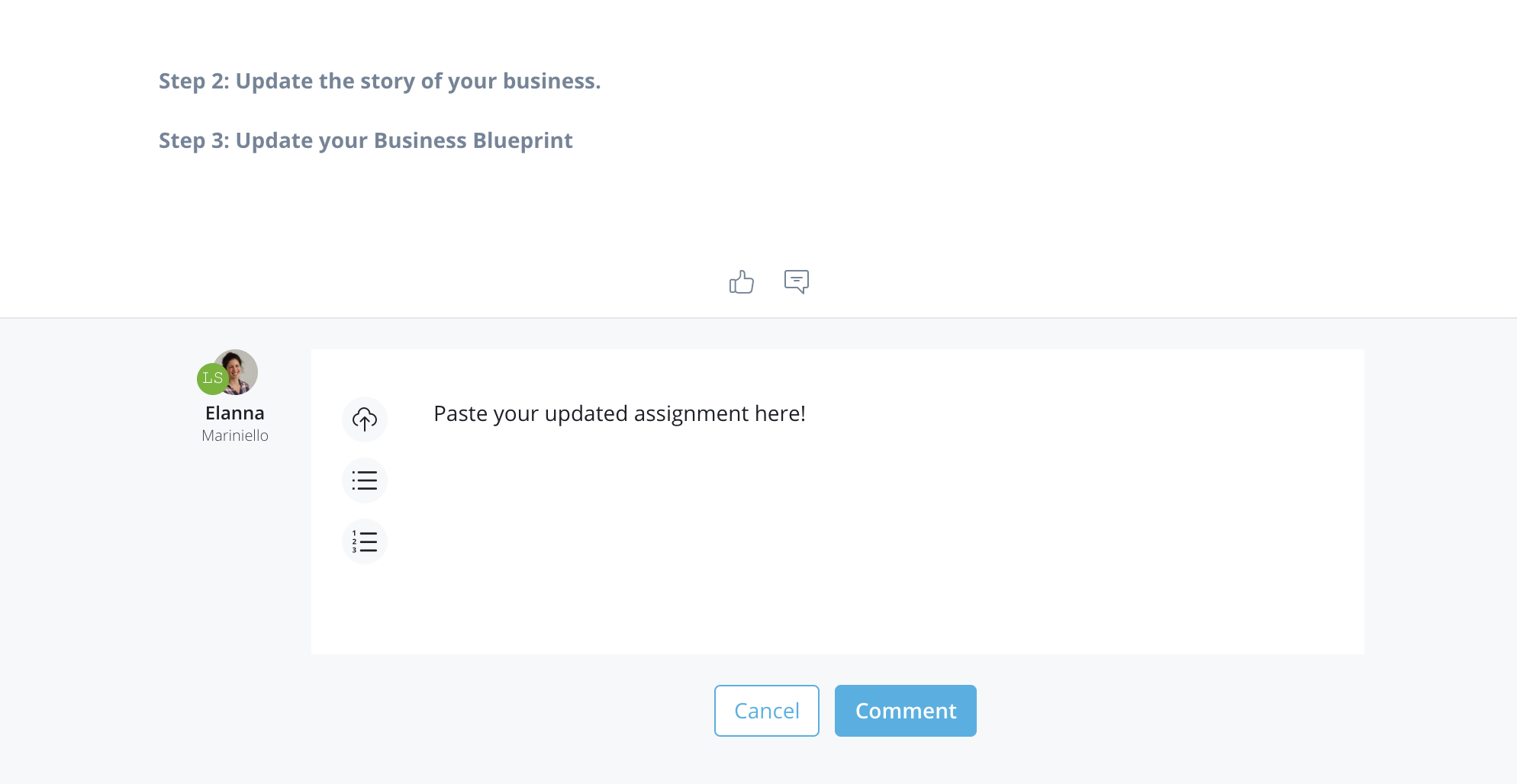Click the speech bubble comment icon

pos(796,281)
